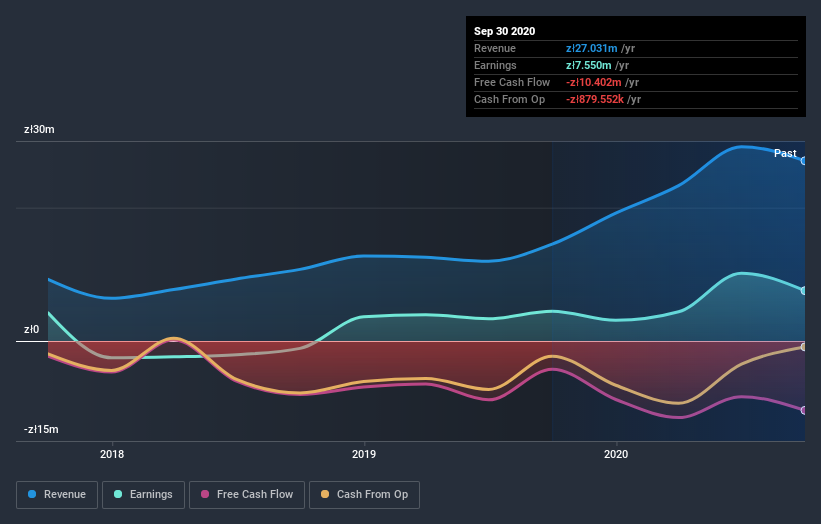Click the 2019 x-axis label

point(364,454)
